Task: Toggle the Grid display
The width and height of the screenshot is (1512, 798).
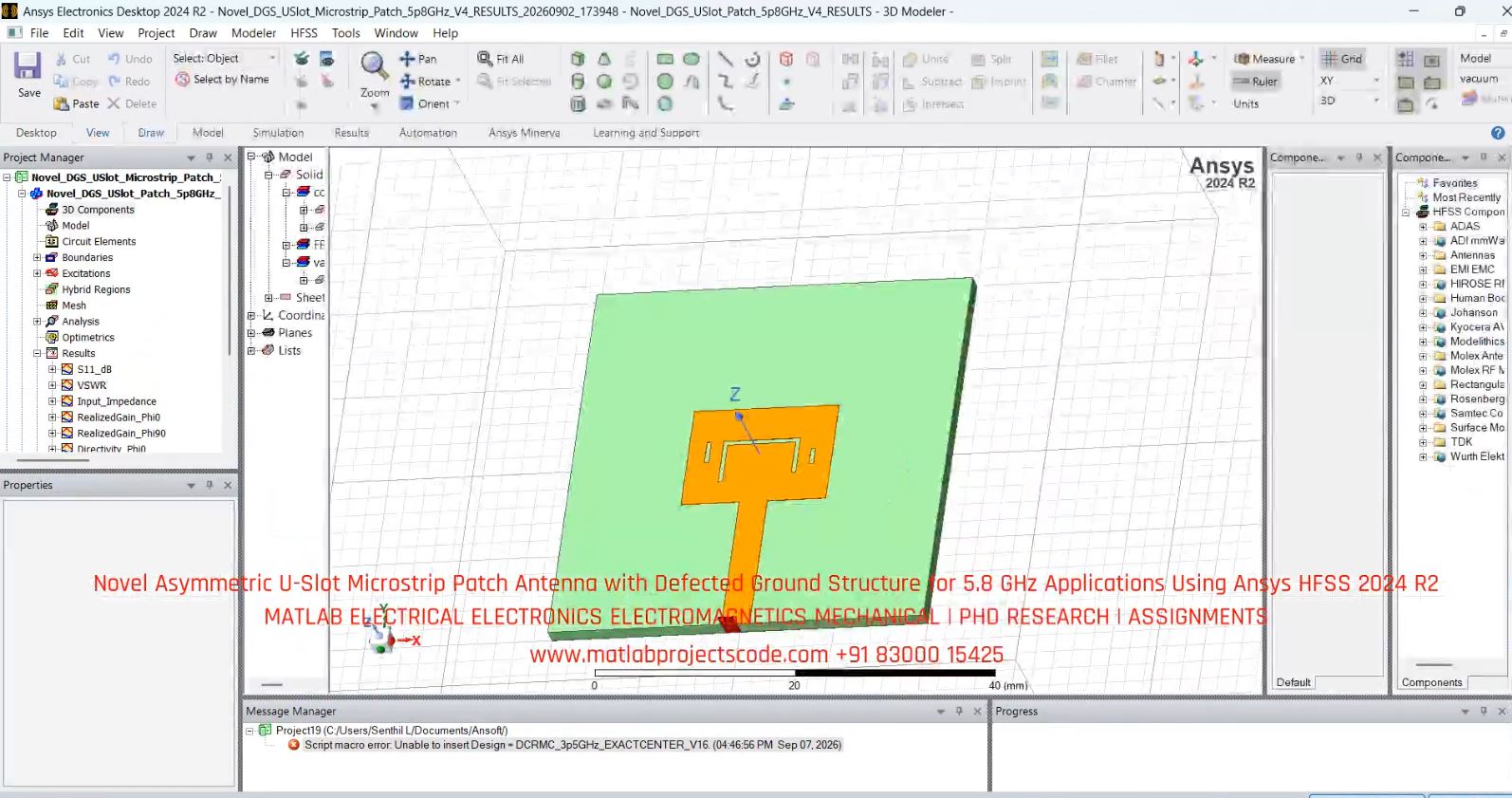Action: coord(1343,59)
